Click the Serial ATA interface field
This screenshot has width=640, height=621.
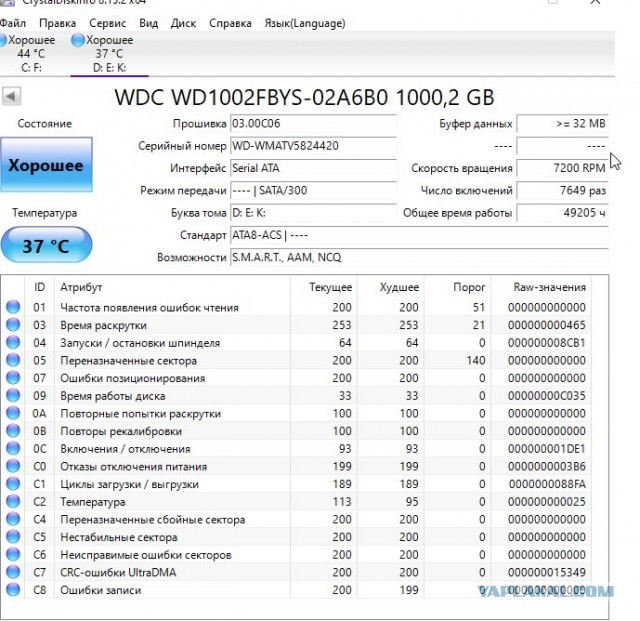coord(313,168)
